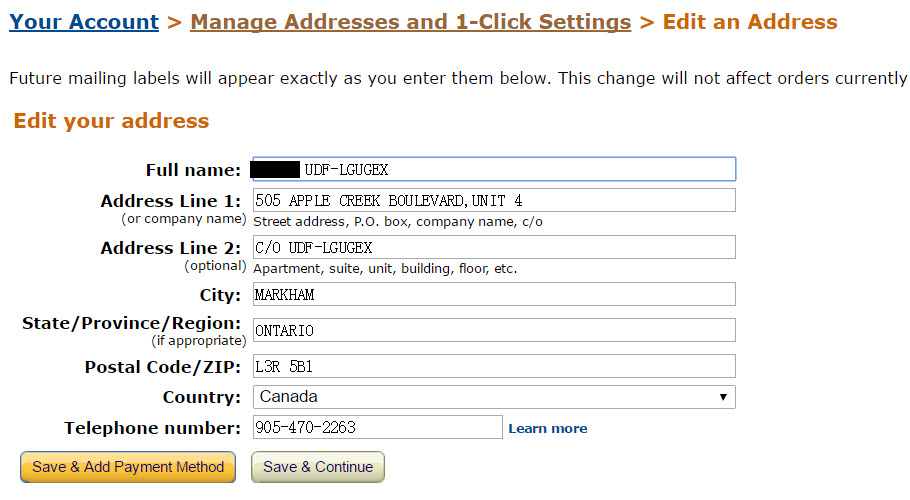Open the Country dropdown showing Canada
The image size is (910, 500).
[494, 397]
